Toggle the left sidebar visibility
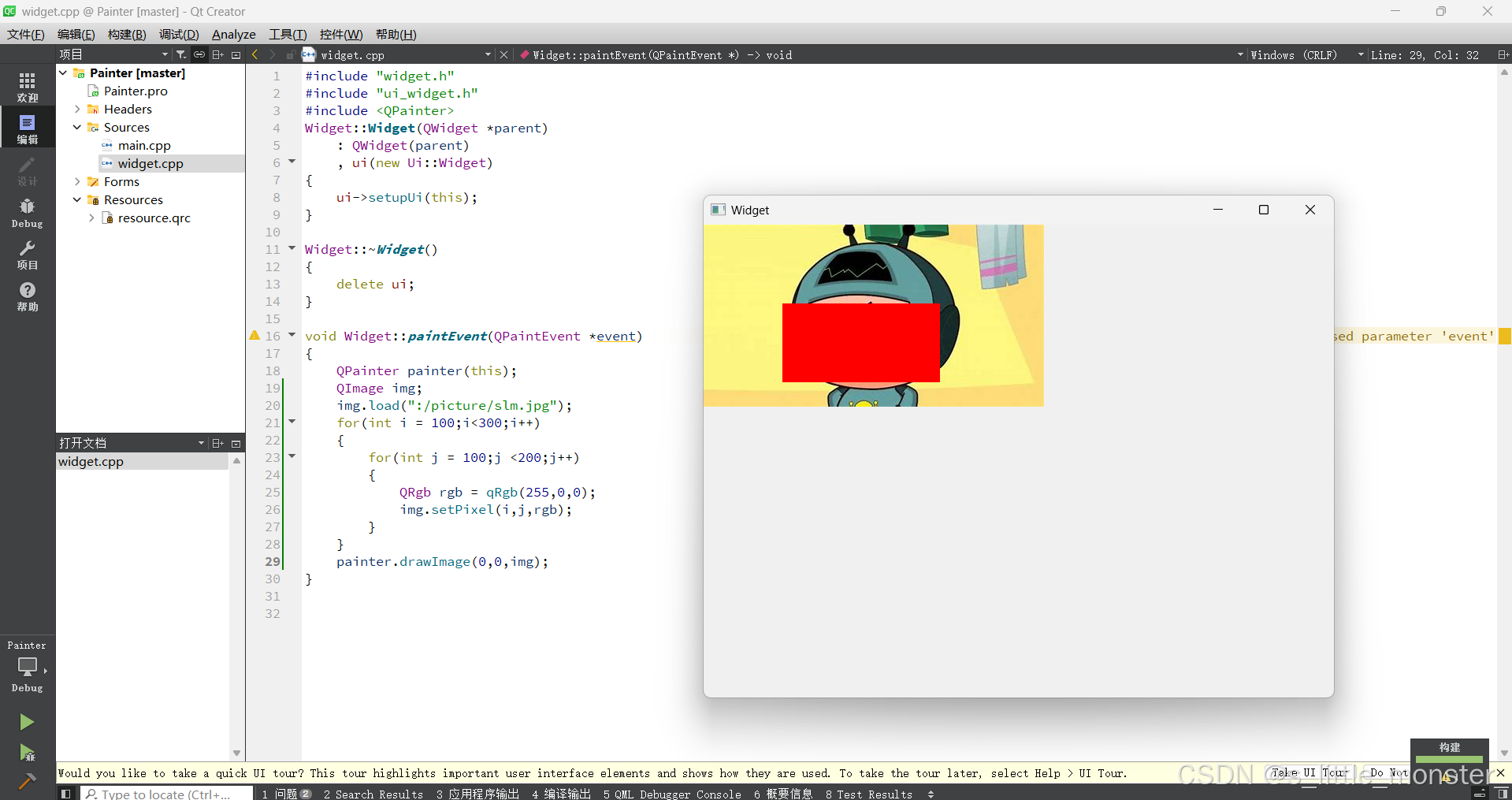 66,793
